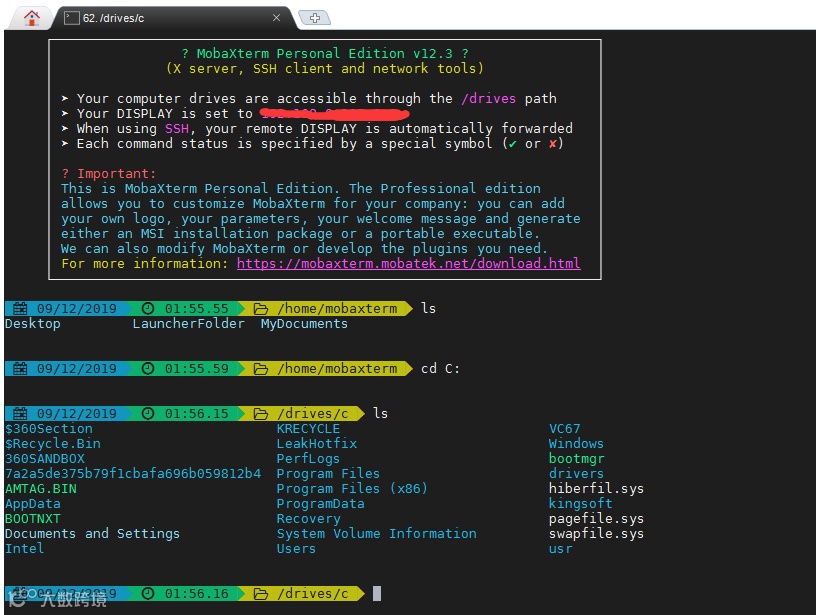The image size is (816, 615).
Task: Click the 'Documents and Settings' entry
Action: (92, 534)
